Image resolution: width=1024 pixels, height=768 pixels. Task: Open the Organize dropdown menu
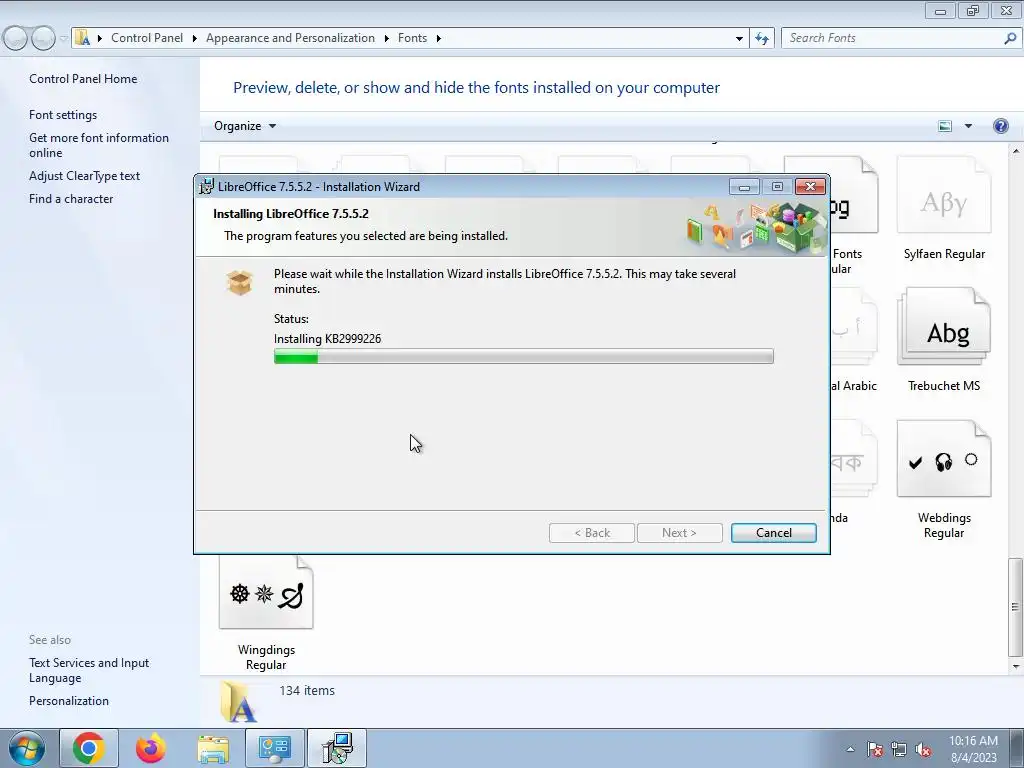coord(245,126)
